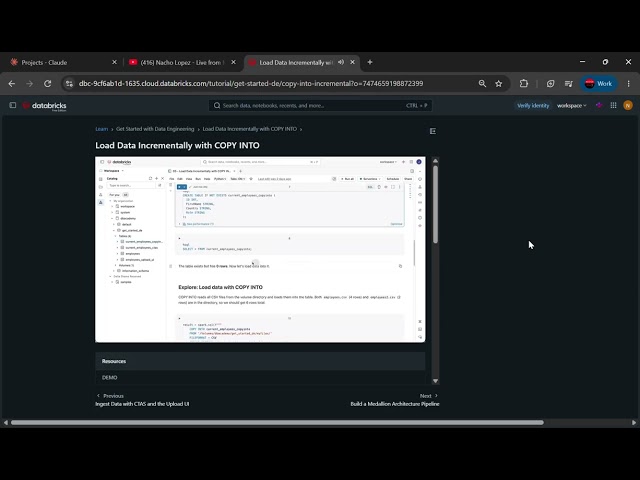640x480 pixels.
Task: Expand the information_schema tree node
Action: 114,271
